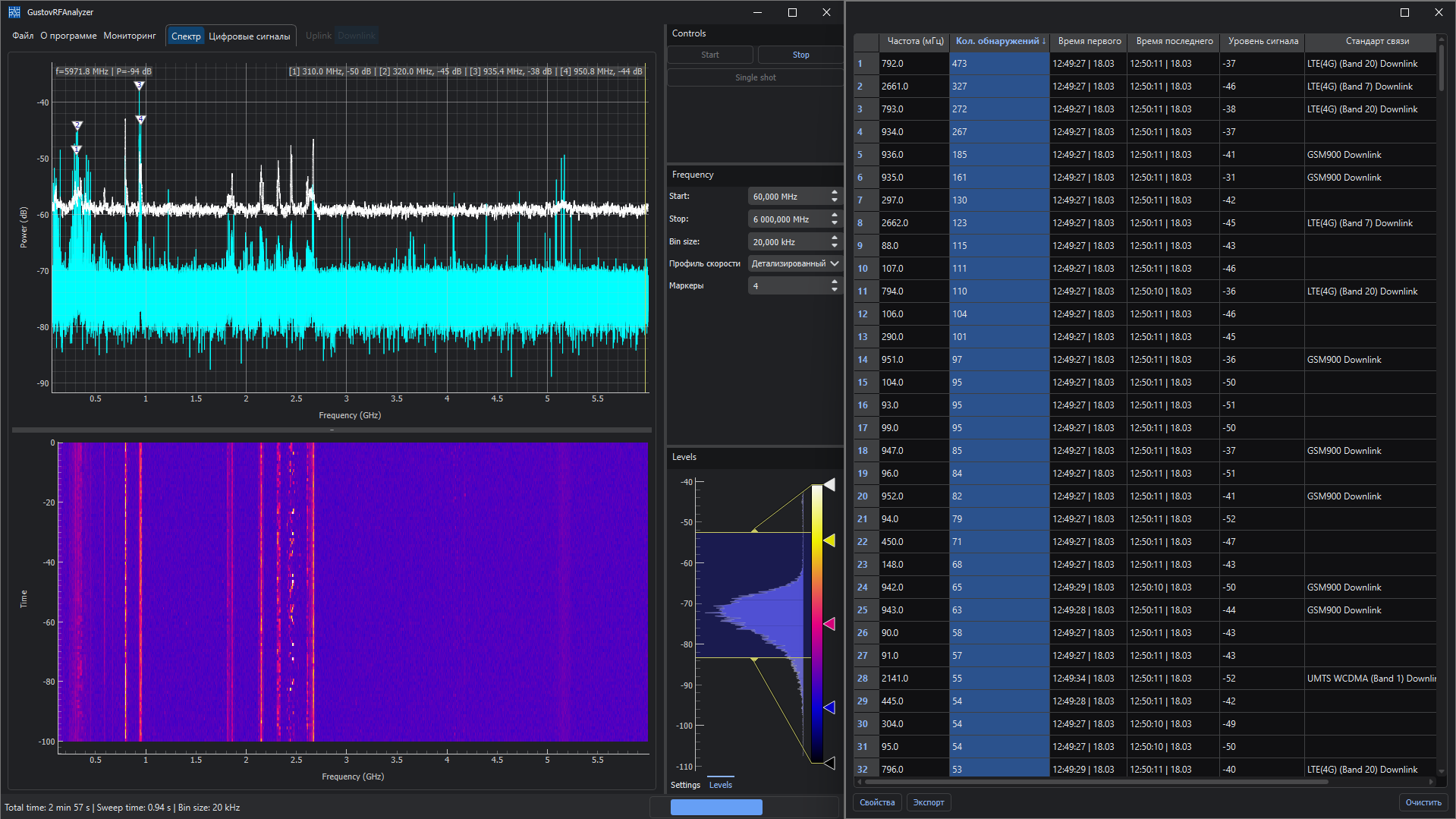Click the black gradient level triangle
Image resolution: width=1456 pixels, height=819 pixels.
829,763
